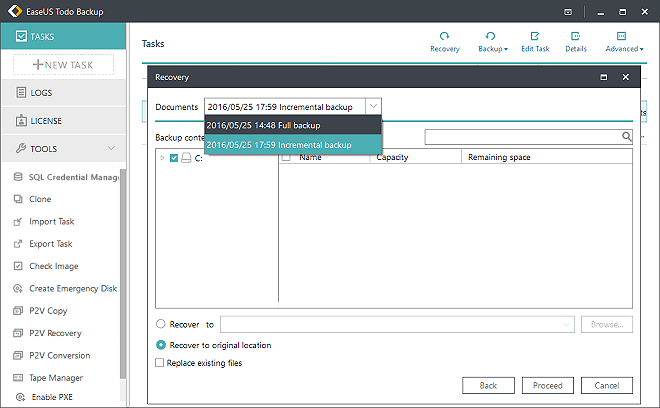
Task: Collapse the backup version dropdown arrow
Action: click(372, 106)
